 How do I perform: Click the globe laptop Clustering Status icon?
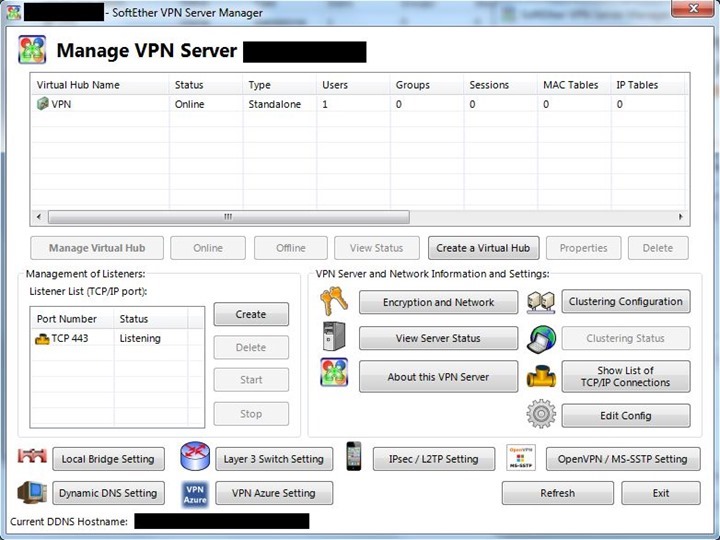541,339
